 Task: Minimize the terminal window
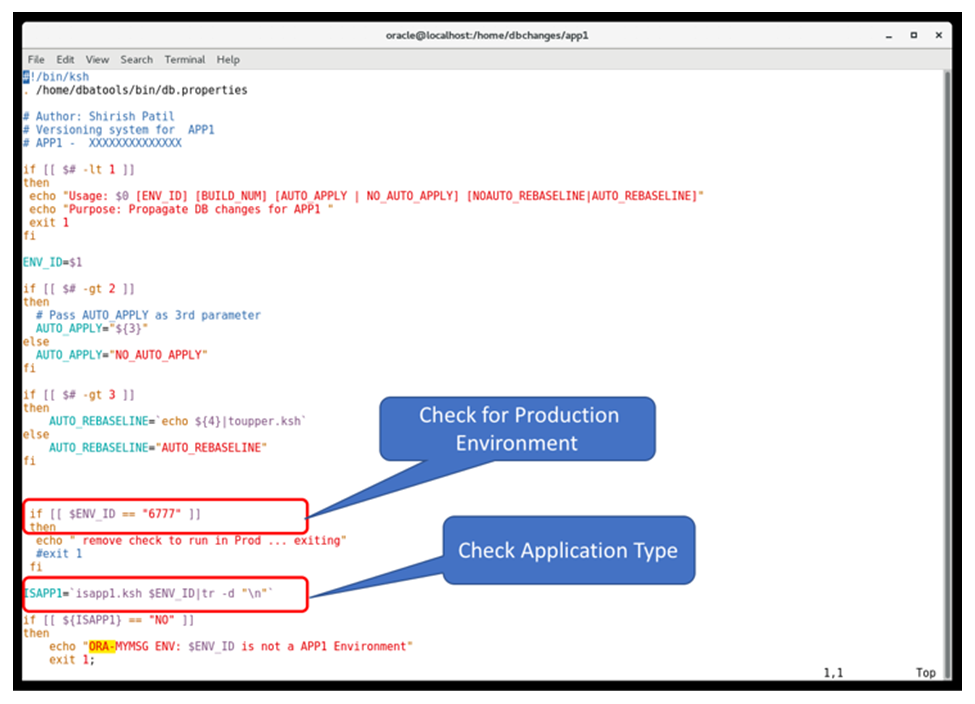(x=888, y=35)
